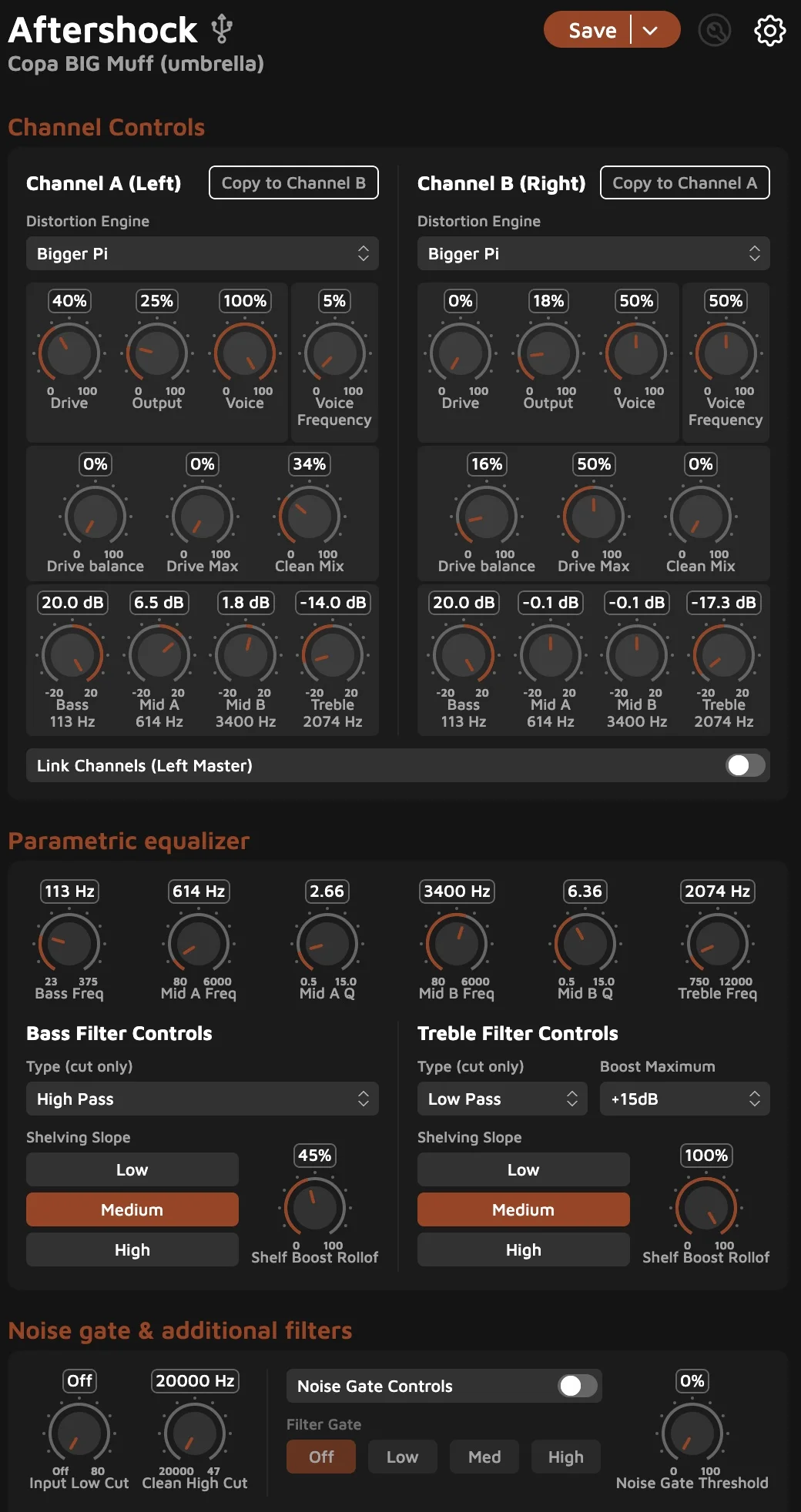The image size is (801, 1512).
Task: Click Channel B Voice knob
Action: pyautogui.click(x=636, y=352)
